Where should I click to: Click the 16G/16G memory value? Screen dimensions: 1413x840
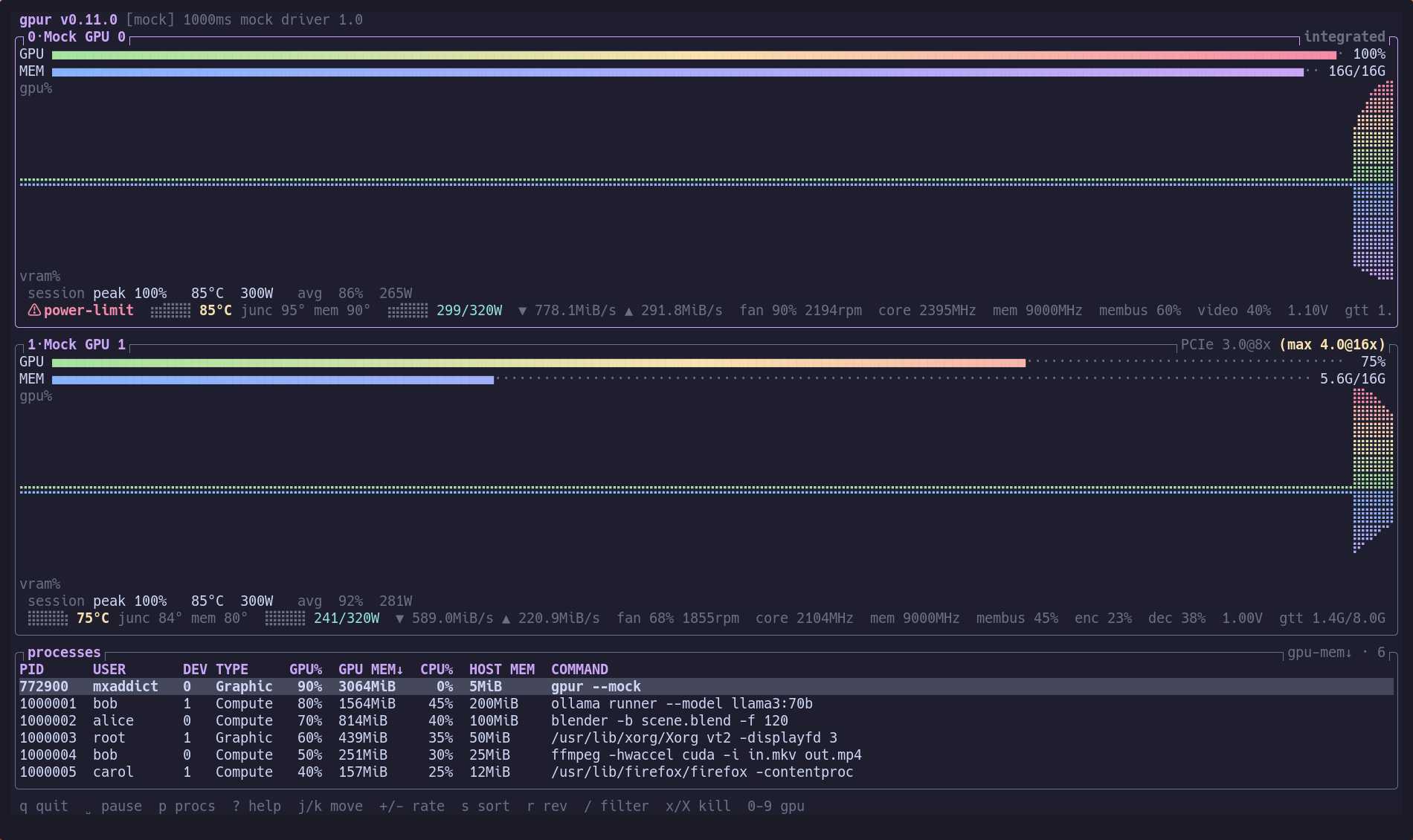tap(1356, 71)
